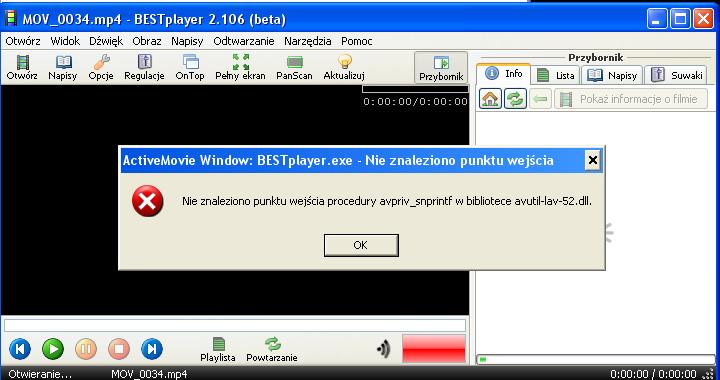The height and width of the screenshot is (380, 720).
Task: Open the Napisy tab in Przybornik
Action: (612, 75)
